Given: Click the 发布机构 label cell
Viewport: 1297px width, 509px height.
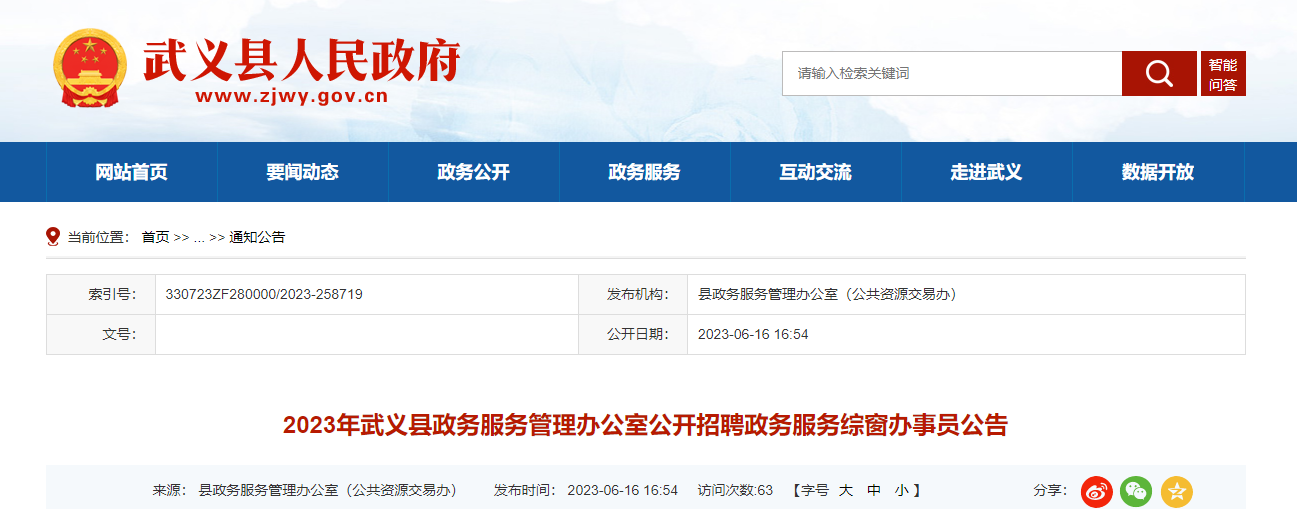Looking at the screenshot, I should tap(633, 294).
